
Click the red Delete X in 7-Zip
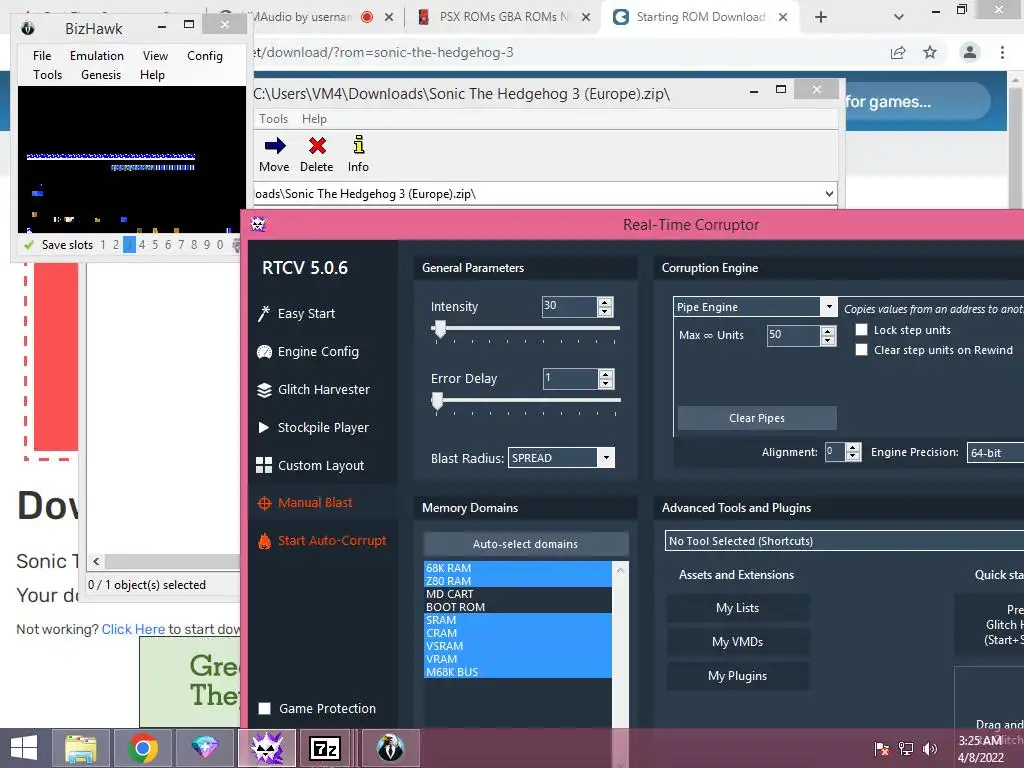coord(317,154)
